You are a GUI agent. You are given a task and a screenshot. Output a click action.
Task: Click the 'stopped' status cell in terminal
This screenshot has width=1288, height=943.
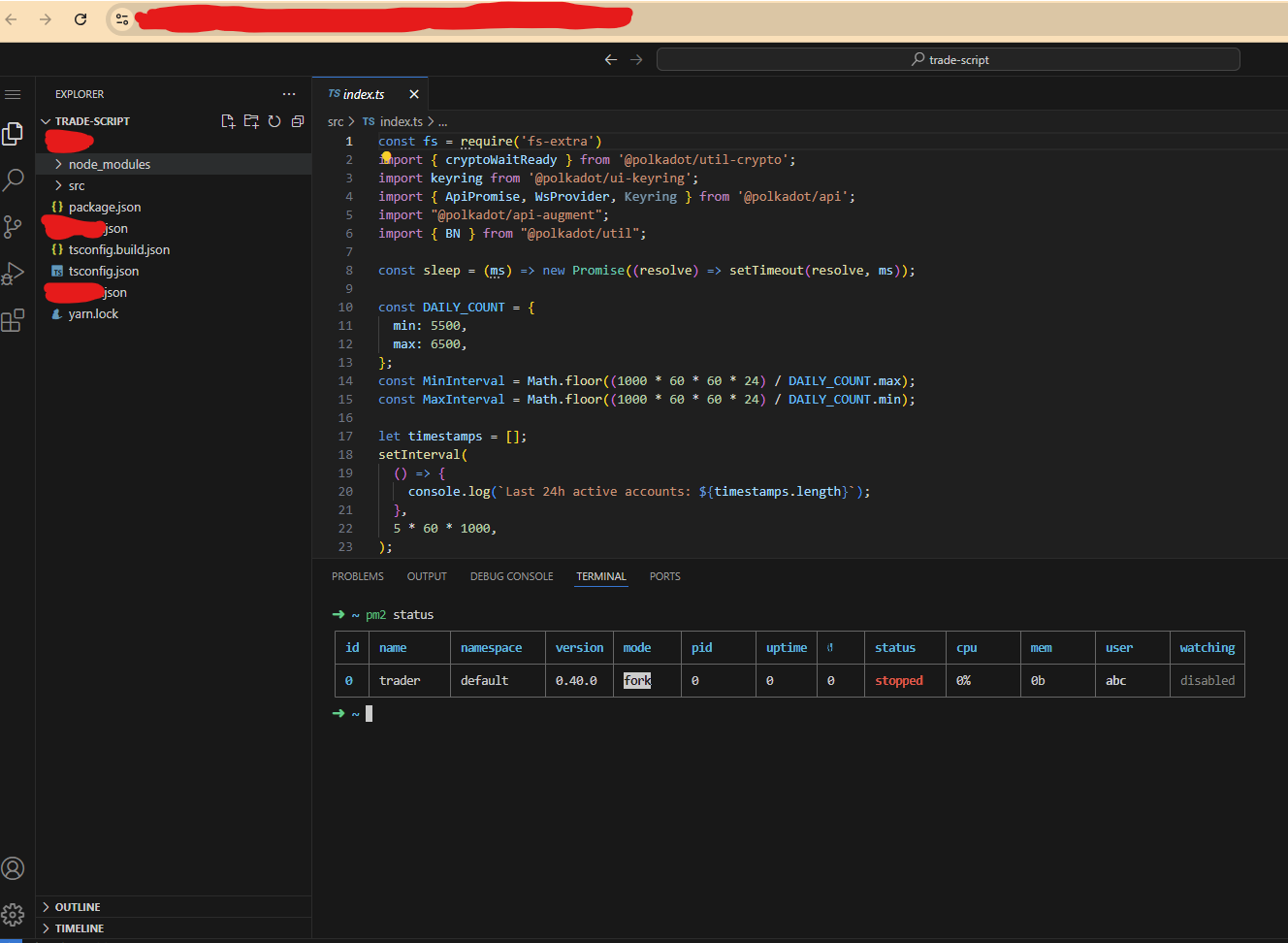(x=899, y=680)
